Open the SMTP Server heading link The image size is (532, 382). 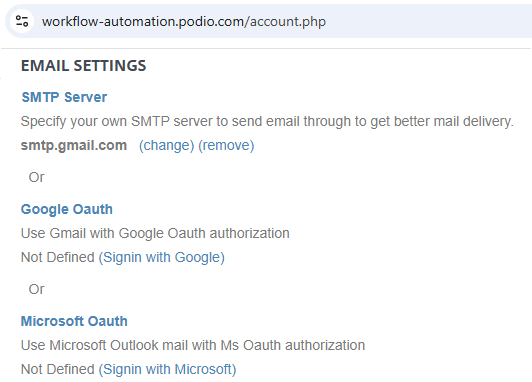click(x=64, y=97)
